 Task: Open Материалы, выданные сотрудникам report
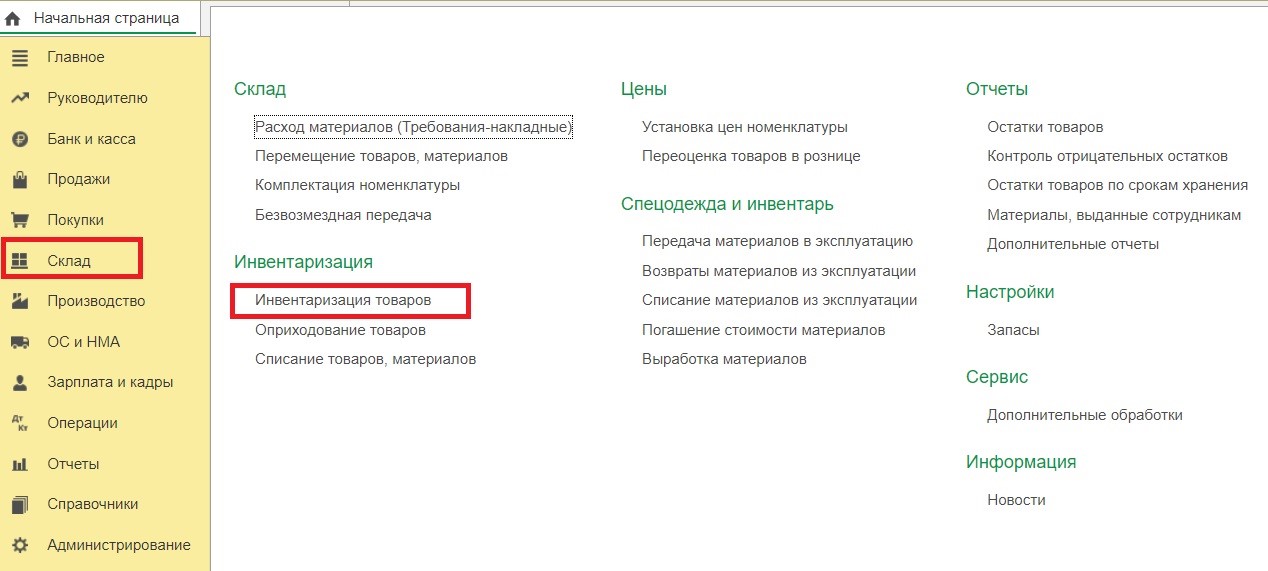click(1114, 215)
